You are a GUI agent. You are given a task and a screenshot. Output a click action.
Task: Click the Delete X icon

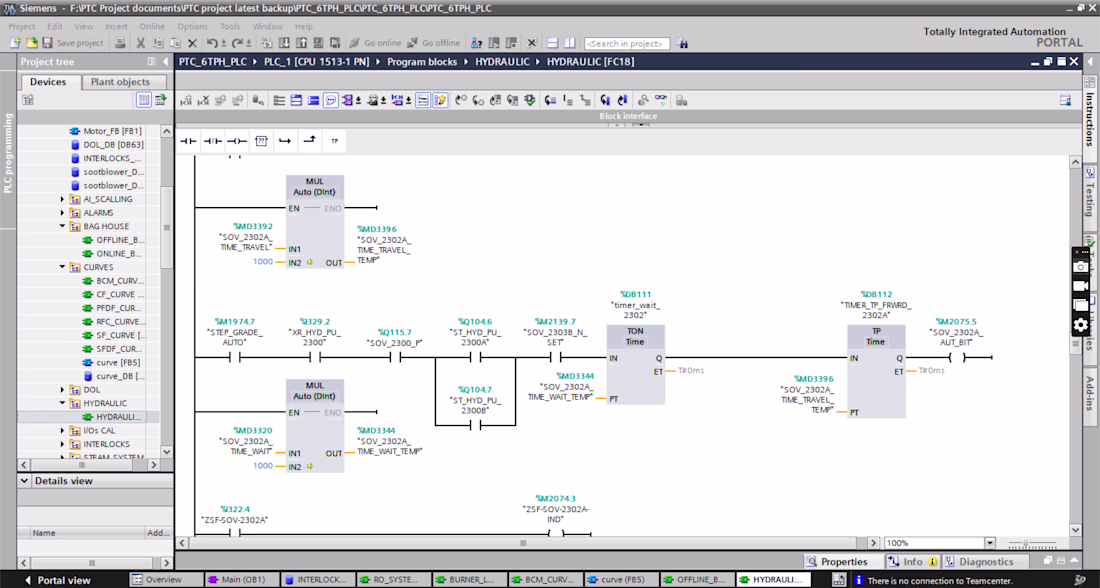193,44
